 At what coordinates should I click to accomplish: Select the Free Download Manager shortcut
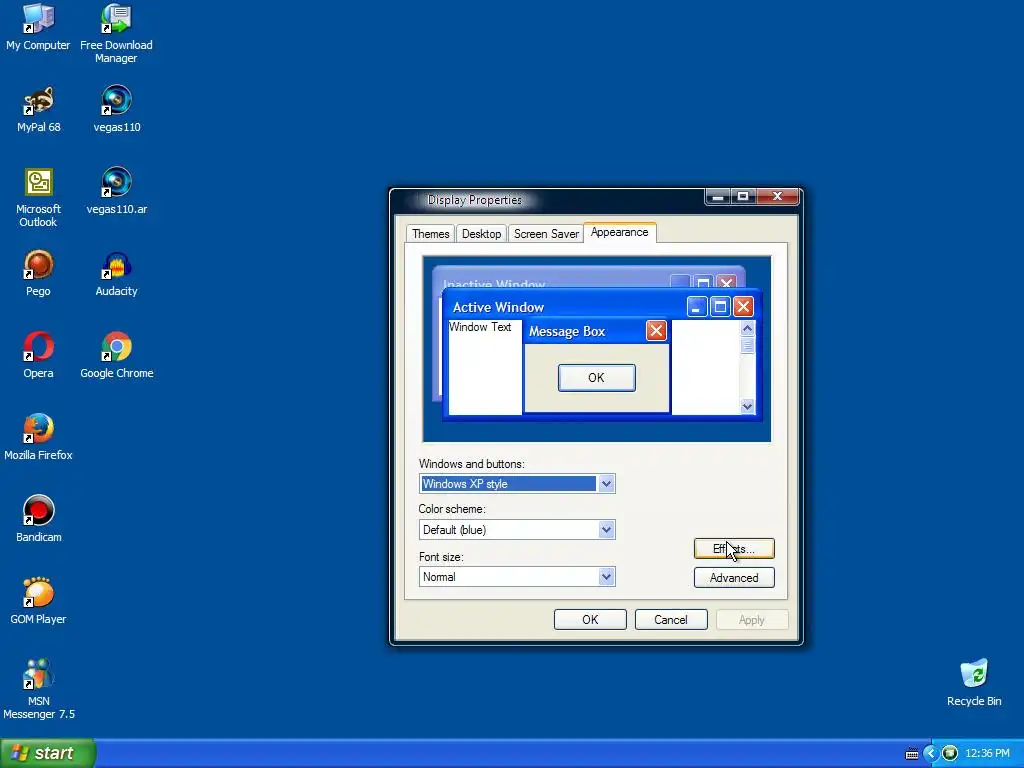116,34
